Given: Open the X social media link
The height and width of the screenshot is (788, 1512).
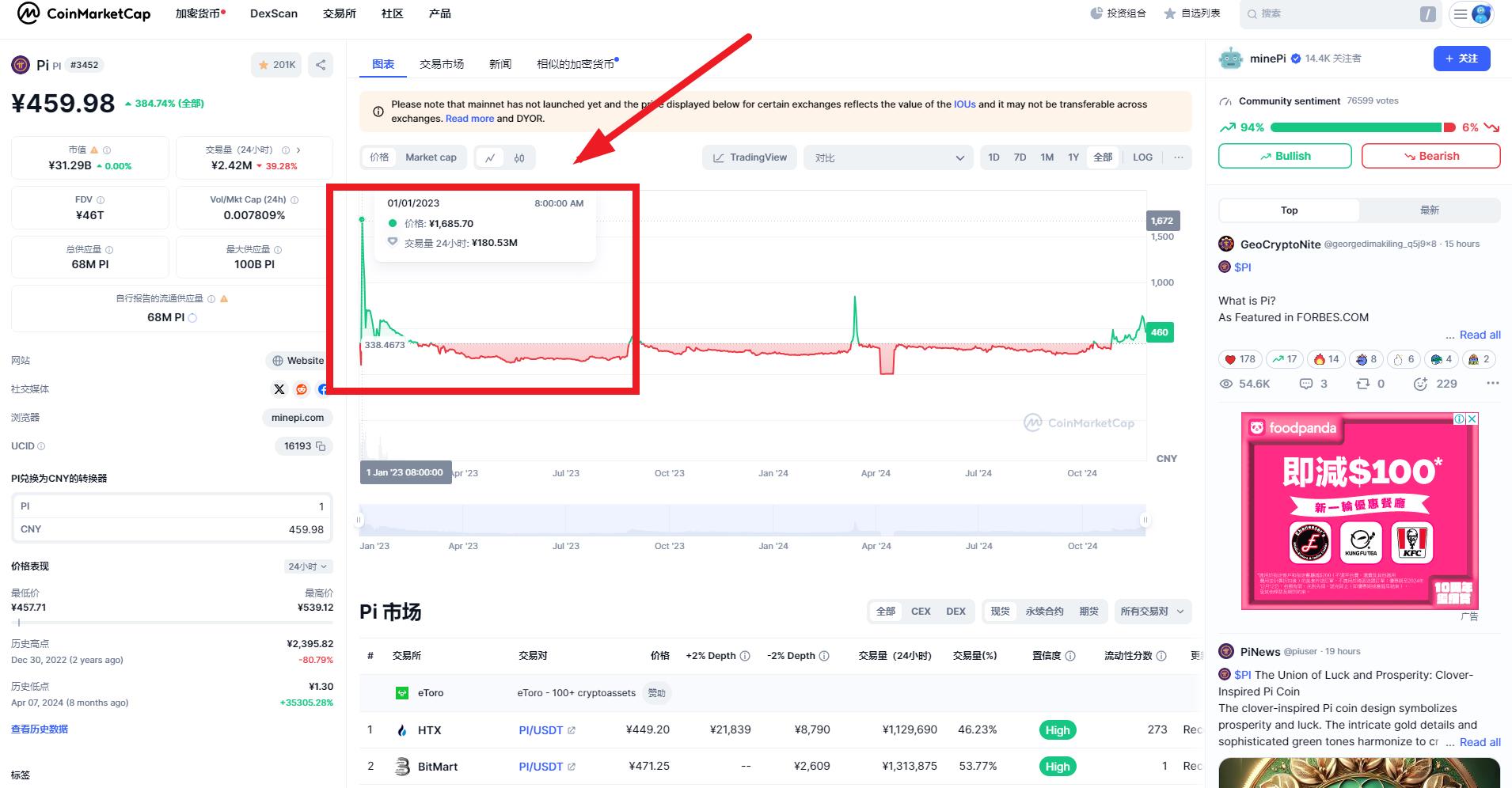Looking at the screenshot, I should point(279,389).
